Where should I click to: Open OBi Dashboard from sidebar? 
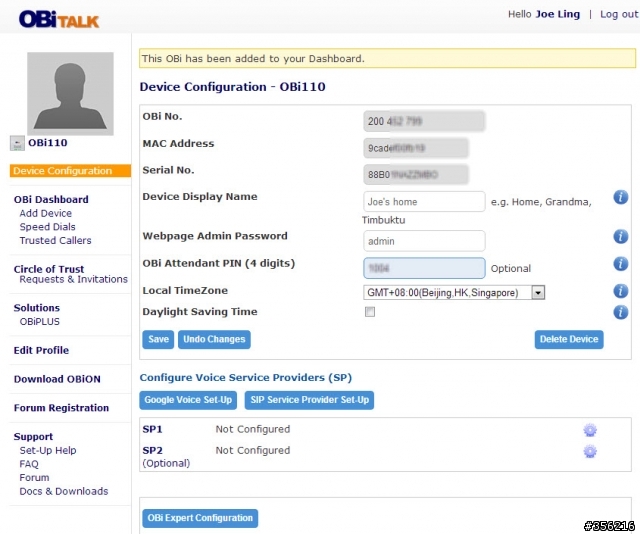51,199
